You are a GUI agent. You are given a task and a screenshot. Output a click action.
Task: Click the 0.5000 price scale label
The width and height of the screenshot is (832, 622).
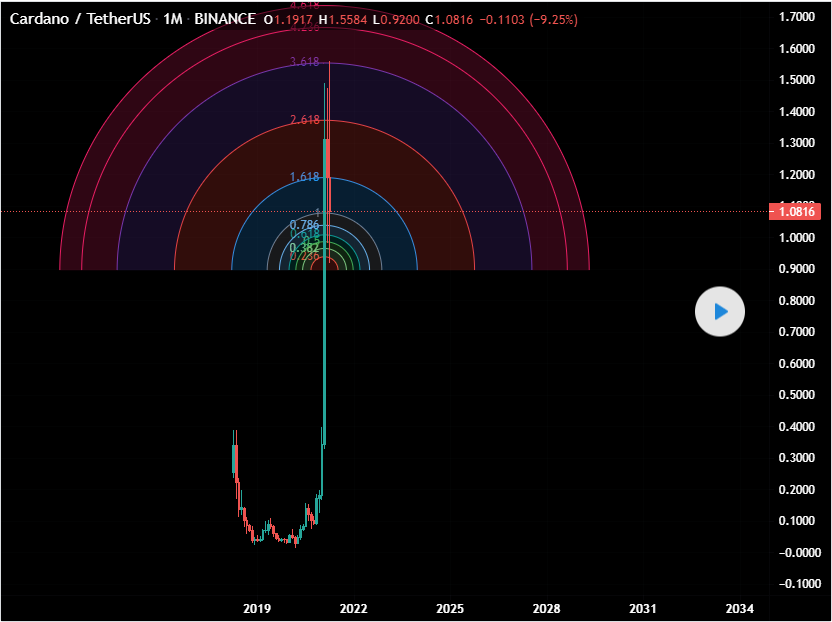pos(798,395)
